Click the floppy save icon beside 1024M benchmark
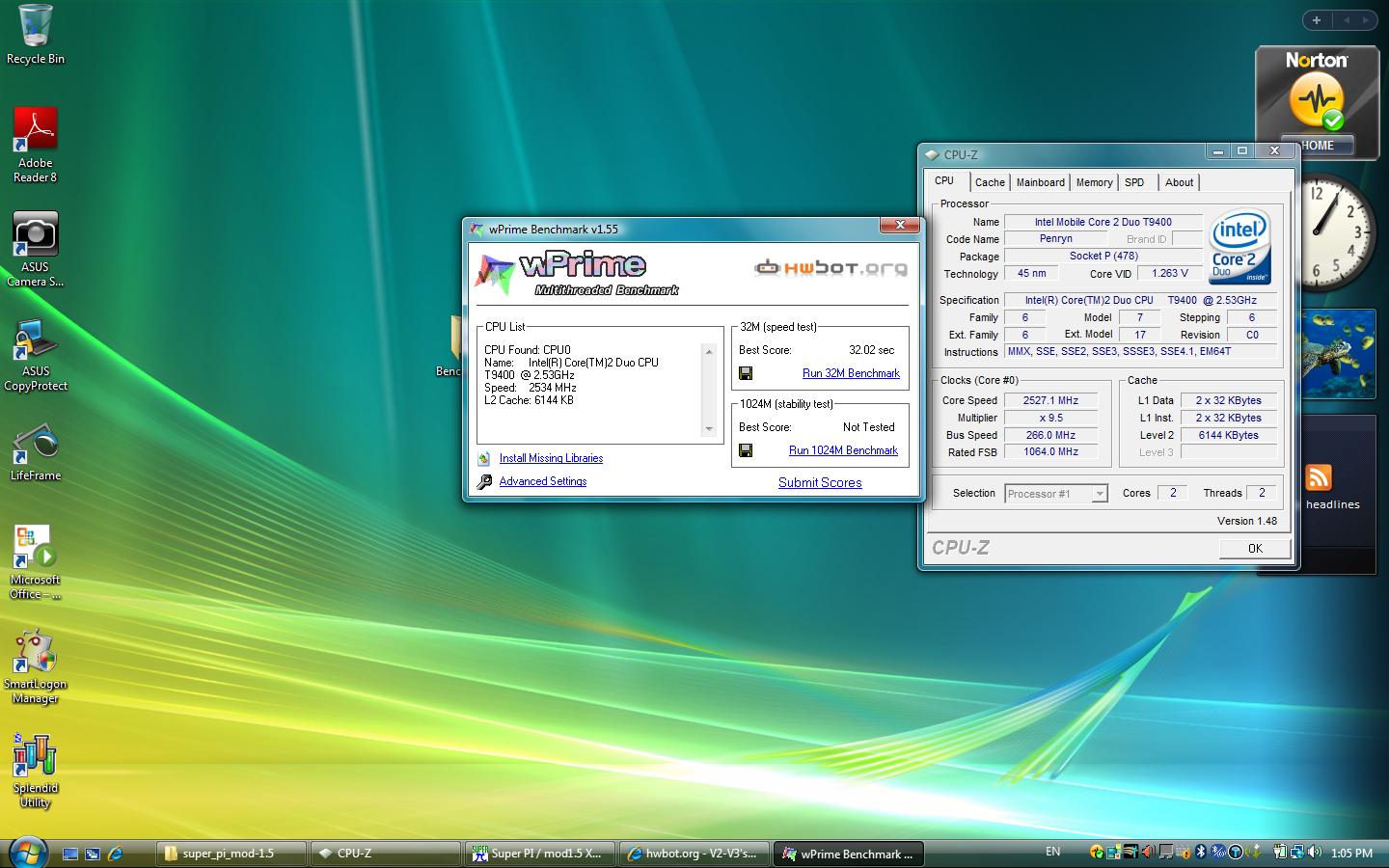1389x868 pixels. 746,450
